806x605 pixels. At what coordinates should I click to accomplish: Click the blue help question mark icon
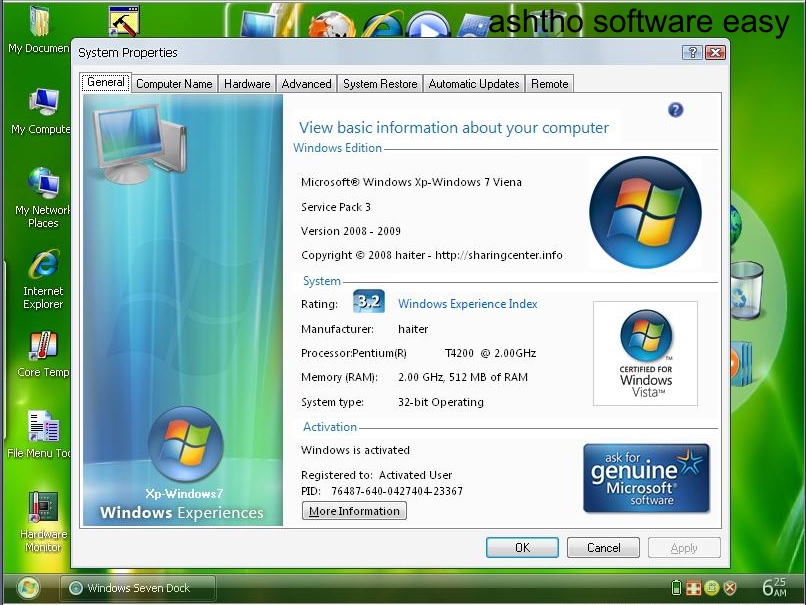675,109
